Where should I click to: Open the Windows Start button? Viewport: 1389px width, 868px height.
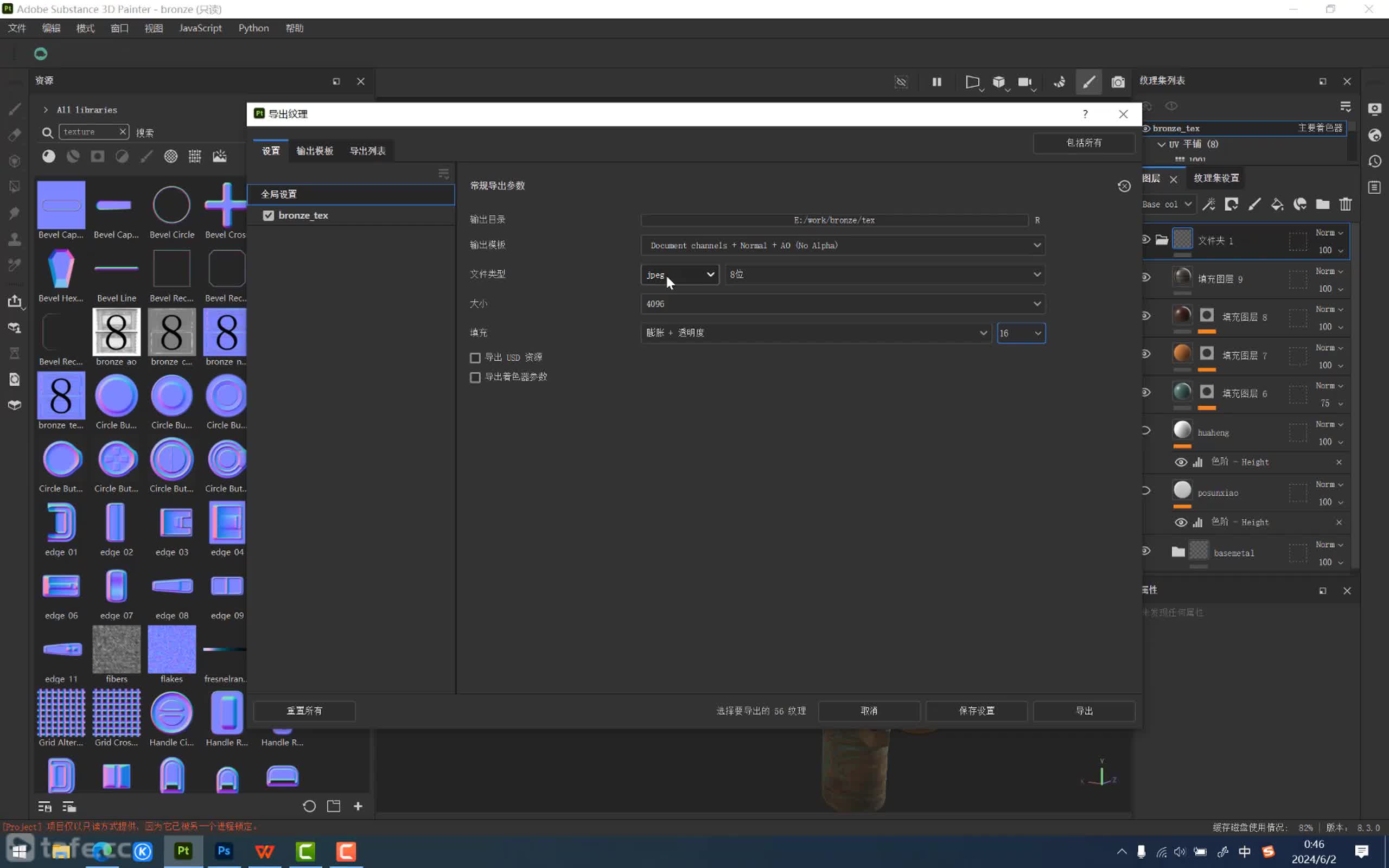(x=20, y=851)
